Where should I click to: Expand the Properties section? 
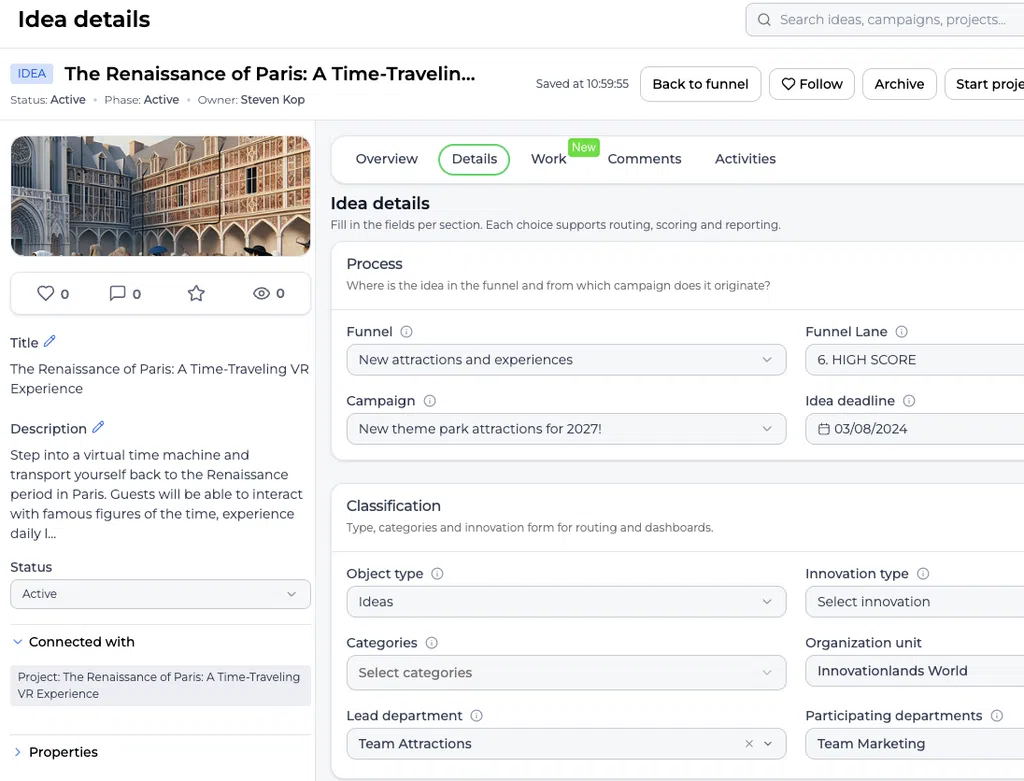tap(18, 752)
